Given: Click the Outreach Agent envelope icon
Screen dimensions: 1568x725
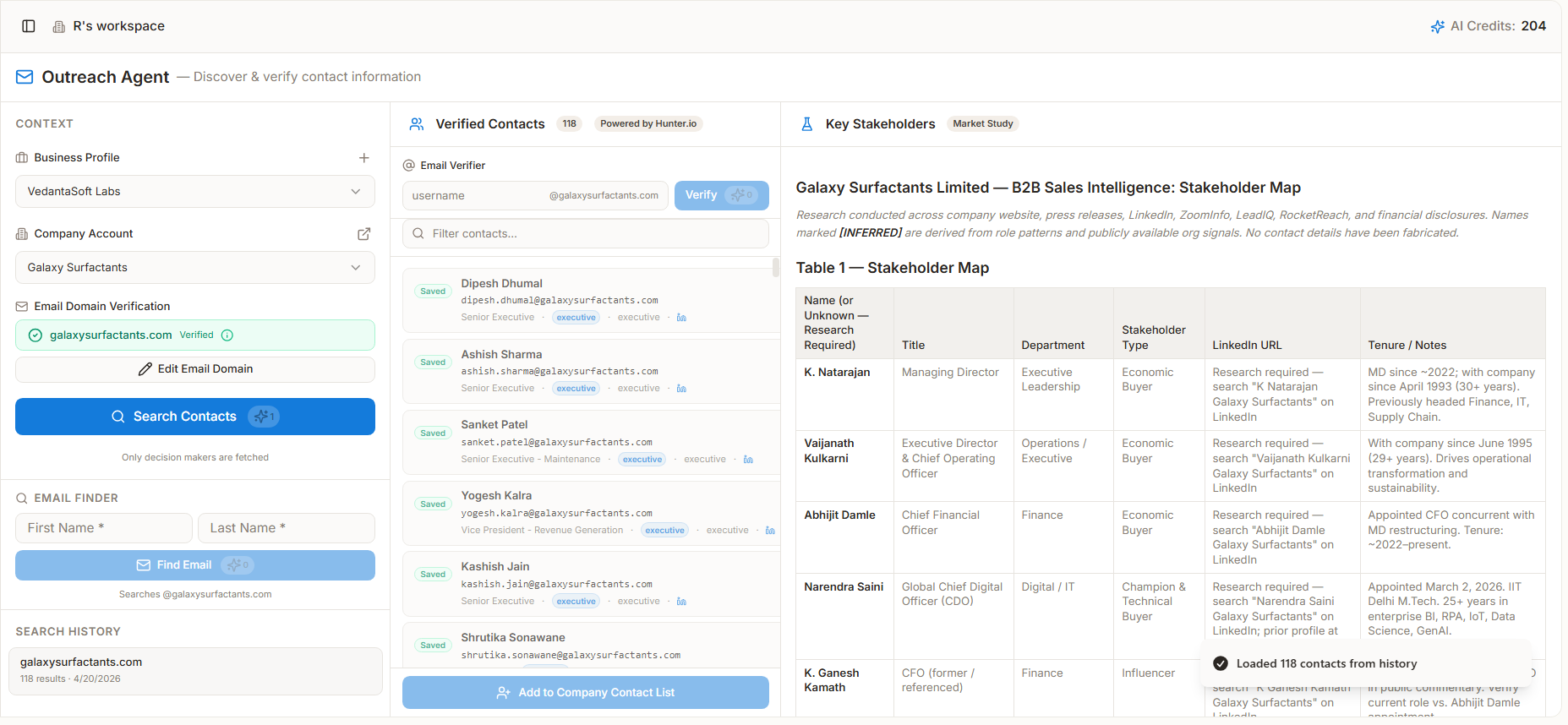Looking at the screenshot, I should coord(25,77).
